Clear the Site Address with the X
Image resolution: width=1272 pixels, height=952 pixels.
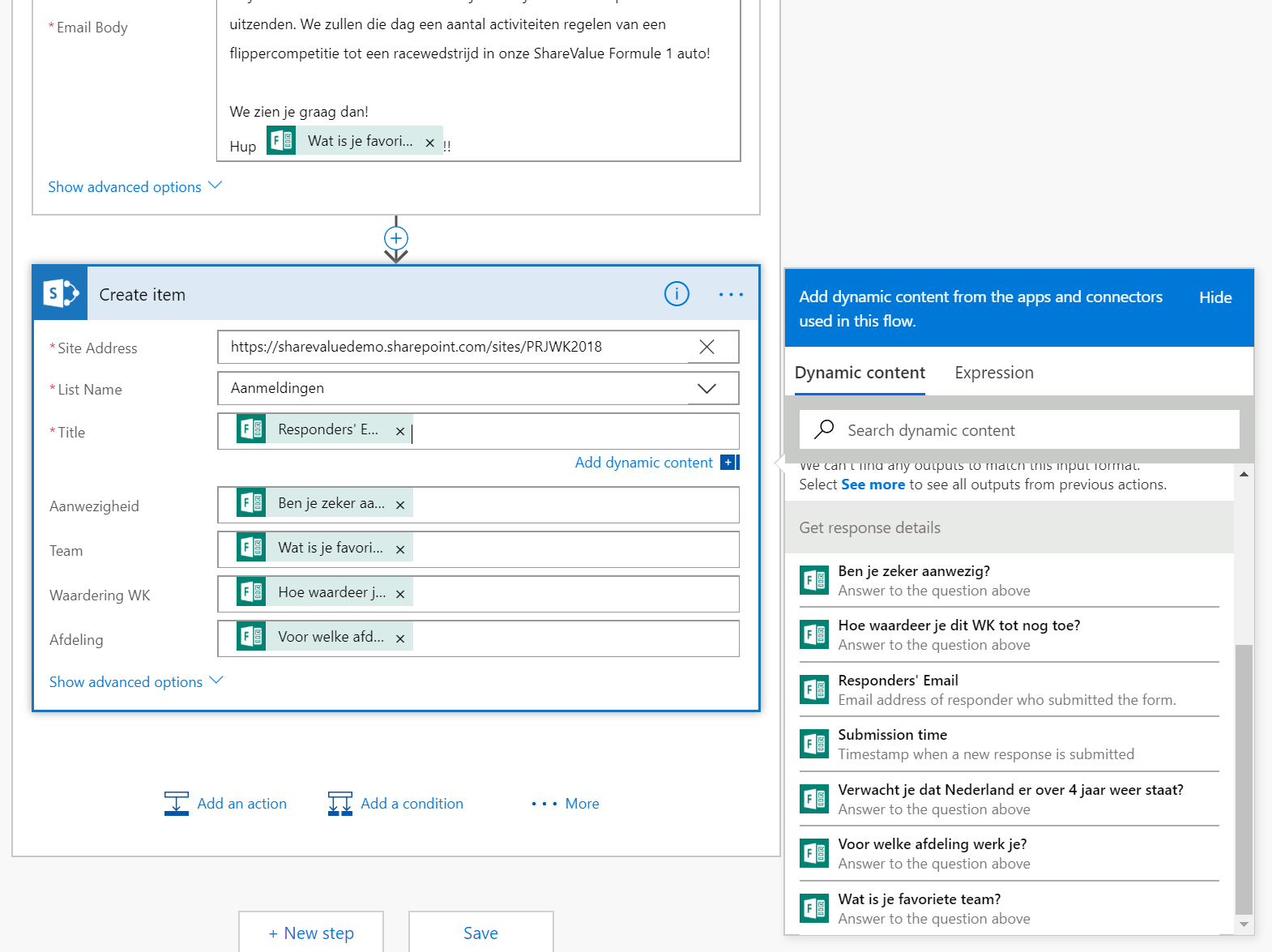click(706, 347)
